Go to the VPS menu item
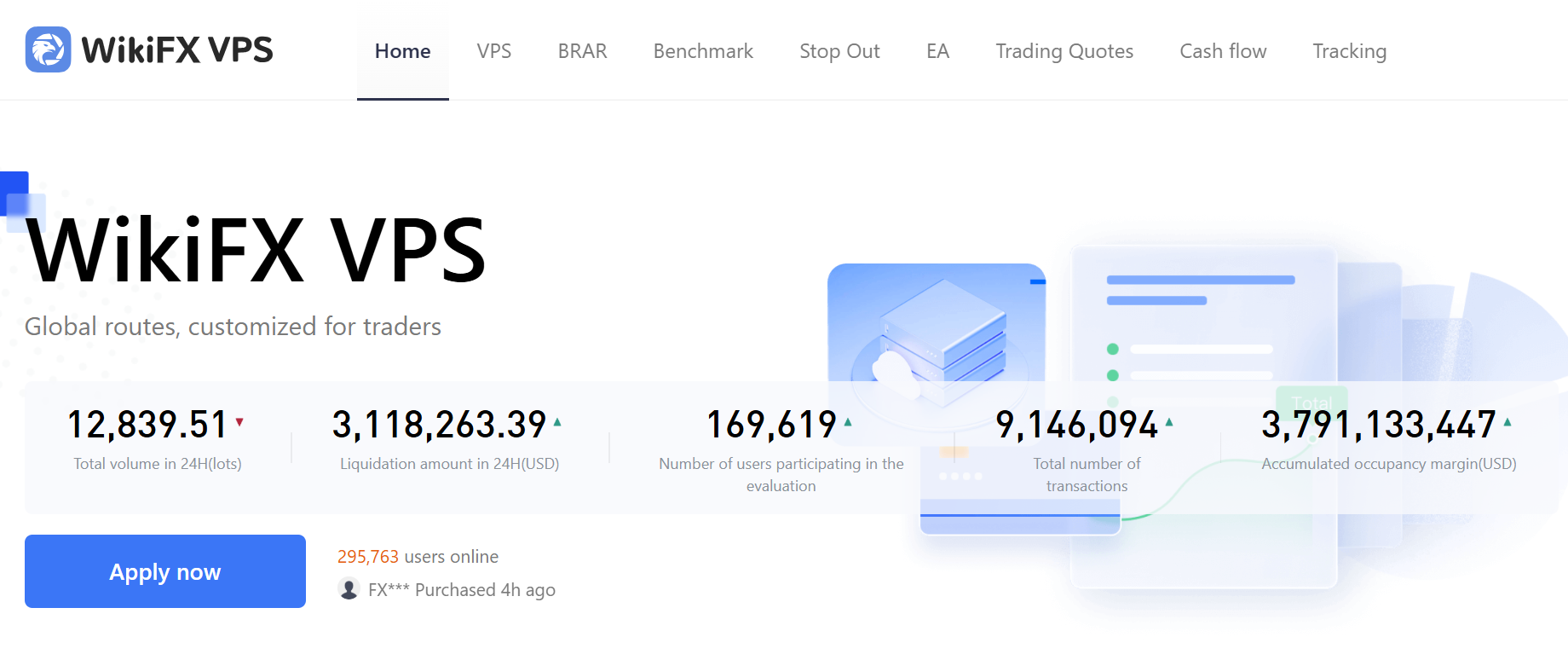Screen dimensions: 1568x660 tap(494, 51)
